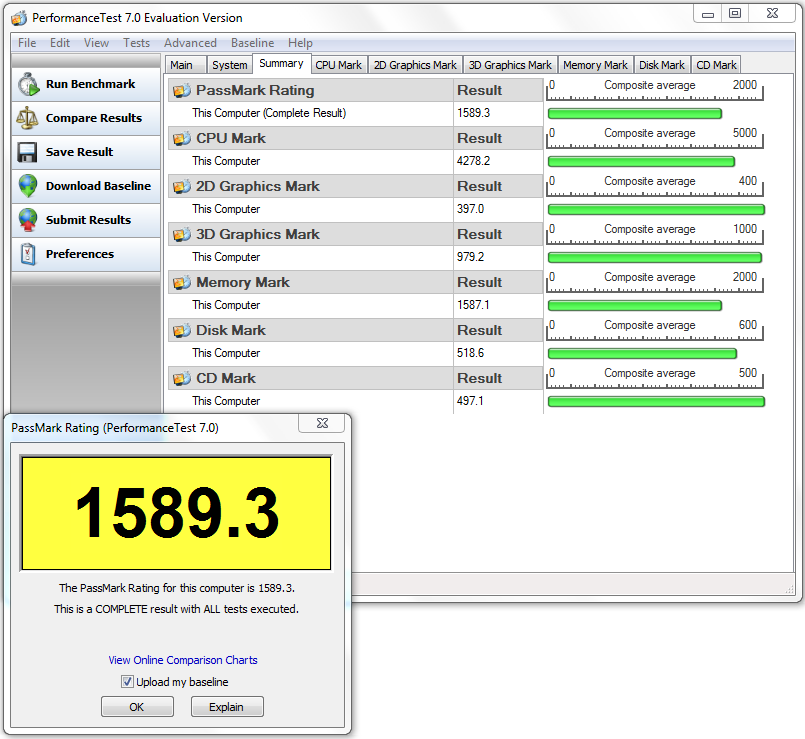Go to the Disk Mark tab
Screen dimensions: 805x739
tap(662, 65)
